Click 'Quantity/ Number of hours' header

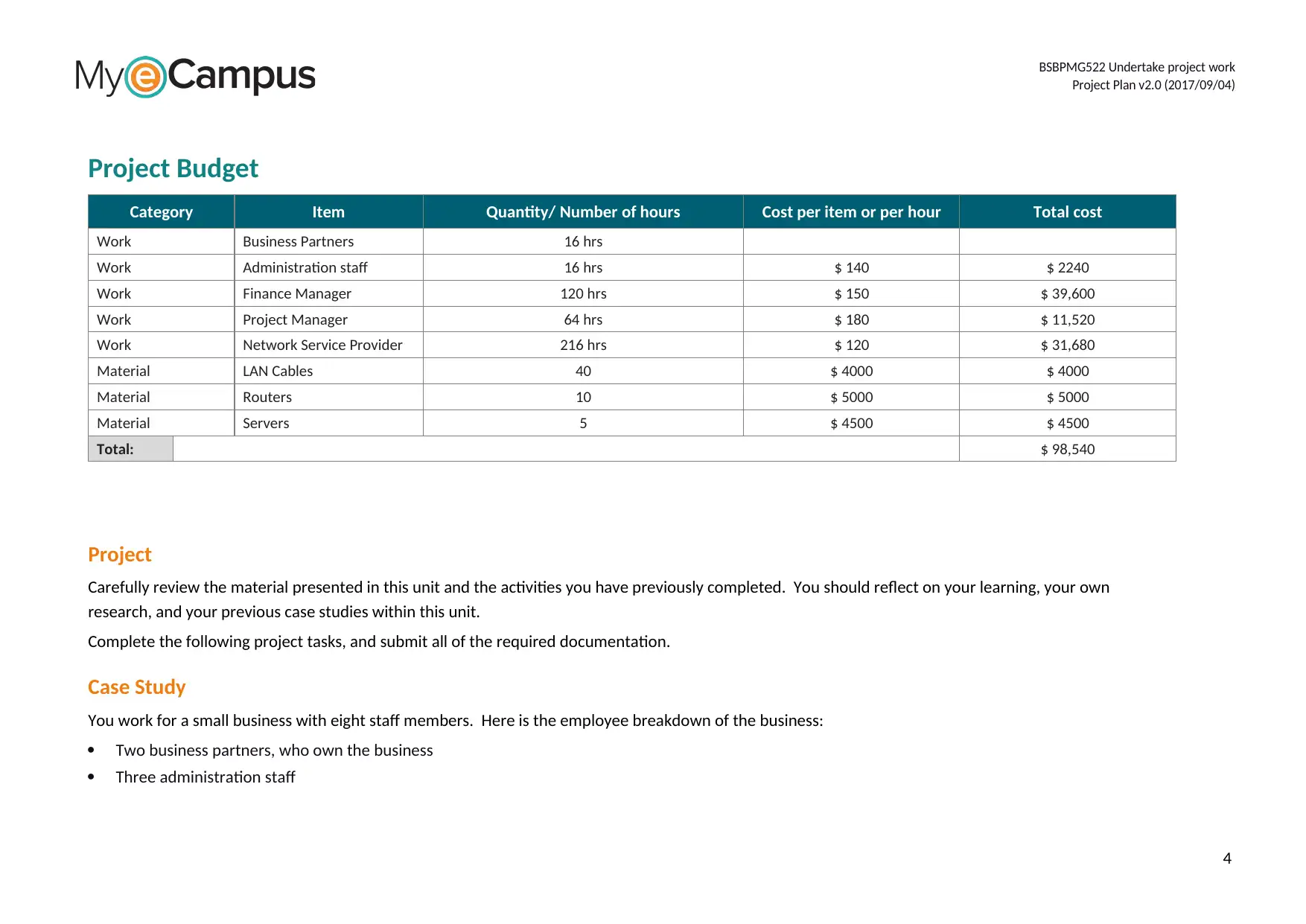click(x=583, y=211)
